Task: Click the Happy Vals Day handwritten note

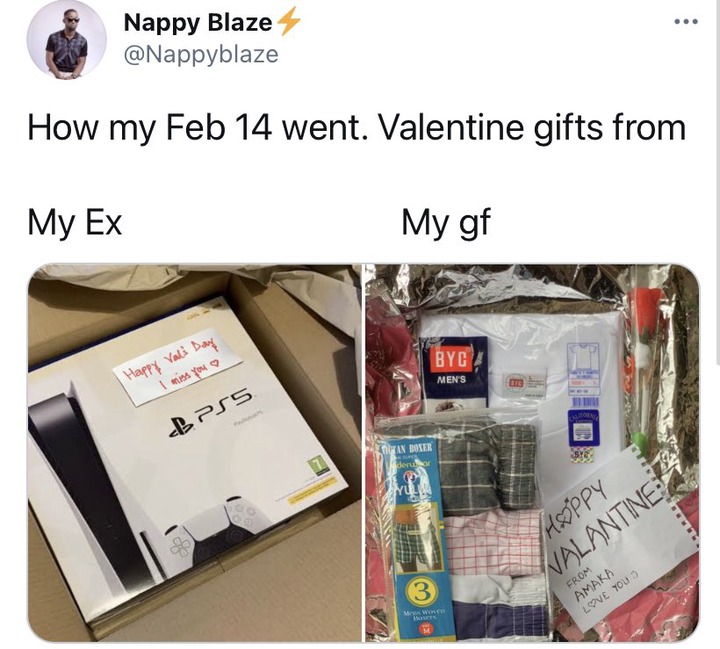Action: pos(177,366)
